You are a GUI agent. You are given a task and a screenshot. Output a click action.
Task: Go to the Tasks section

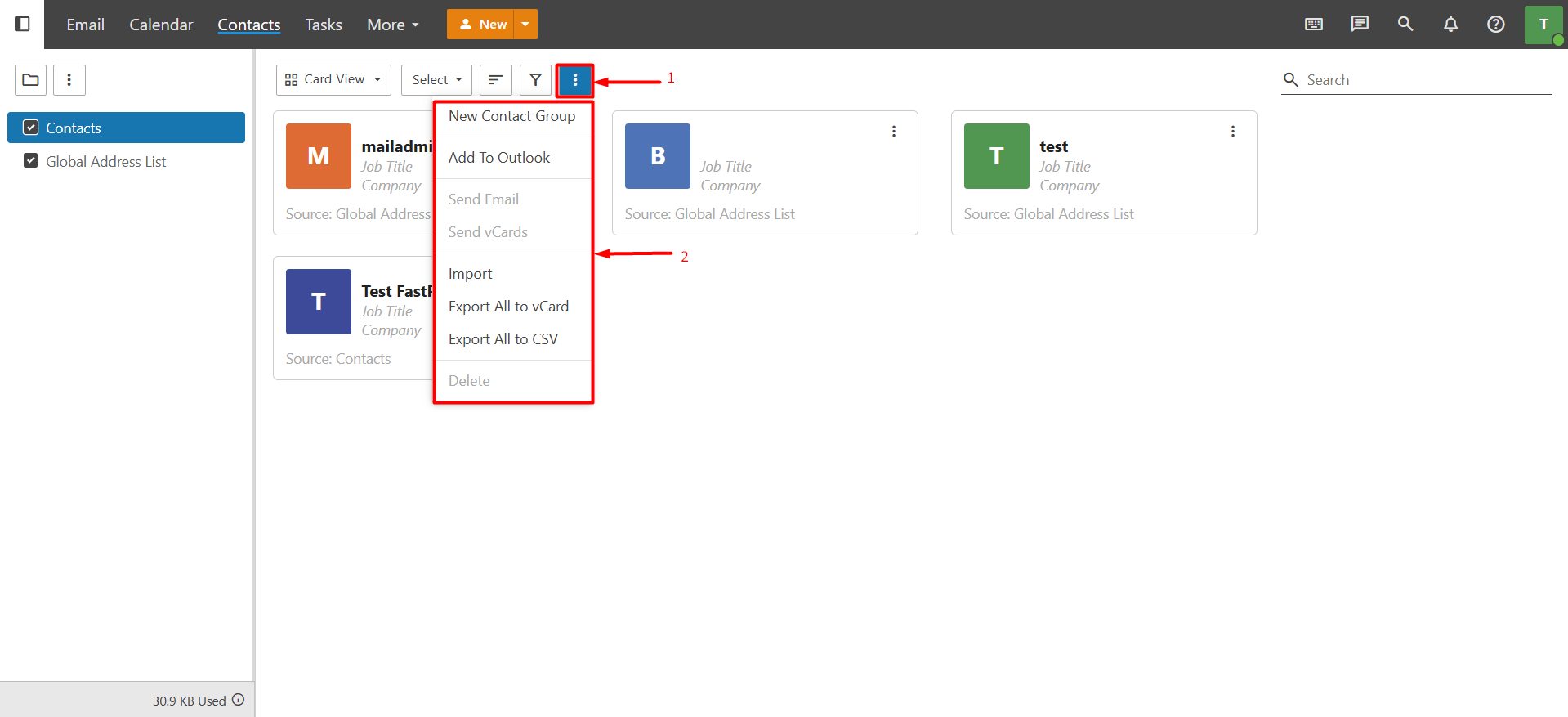tap(324, 25)
